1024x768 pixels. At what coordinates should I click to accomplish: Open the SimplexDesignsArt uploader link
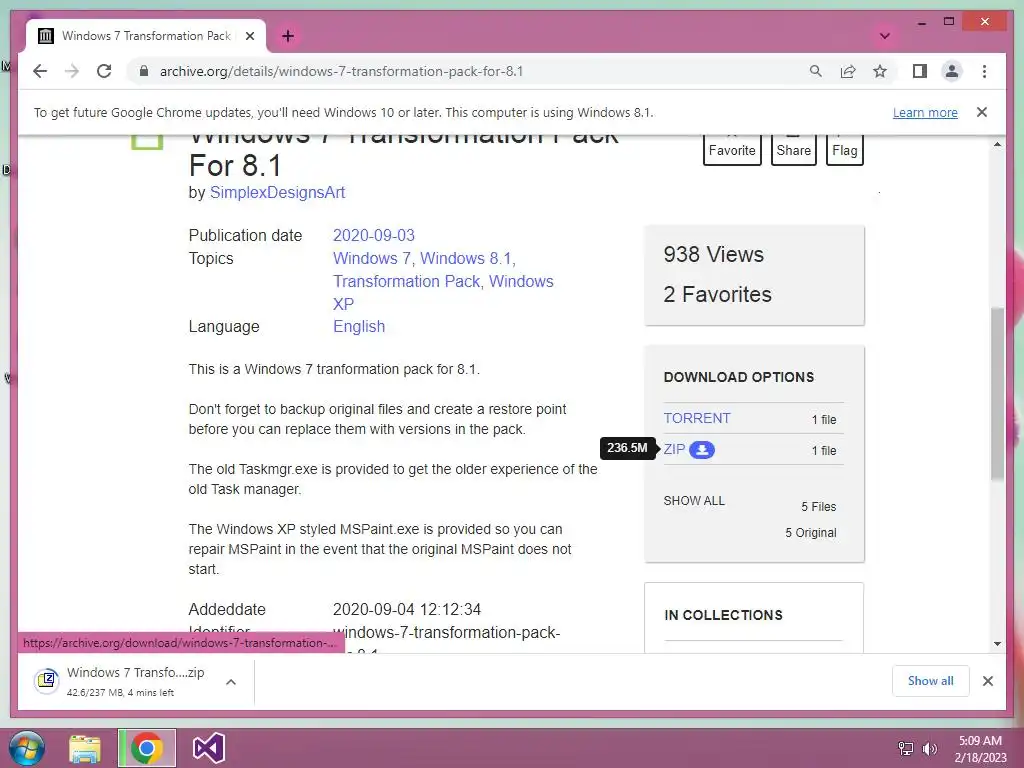278,193
